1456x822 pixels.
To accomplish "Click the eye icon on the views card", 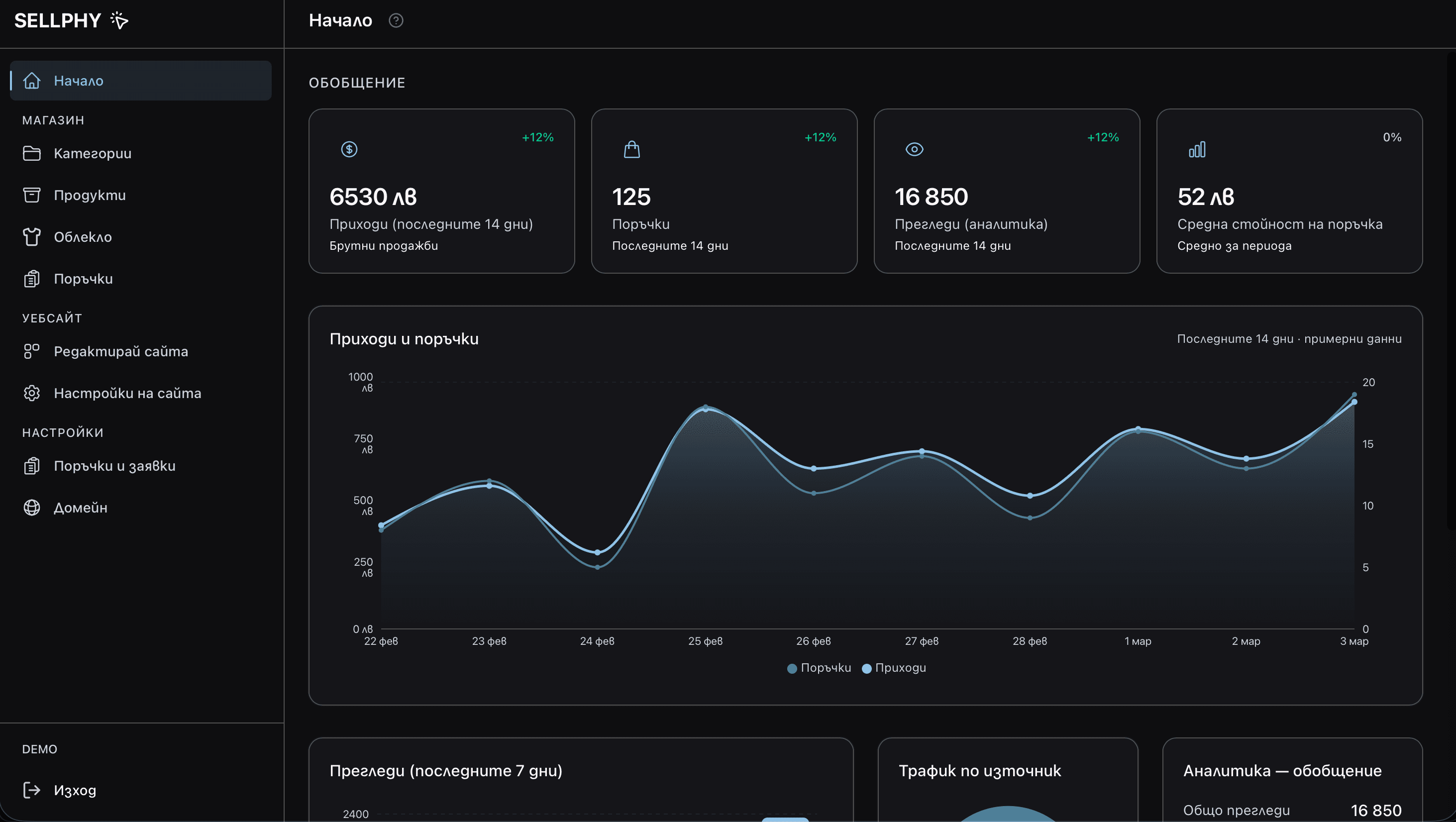I will coord(914,149).
